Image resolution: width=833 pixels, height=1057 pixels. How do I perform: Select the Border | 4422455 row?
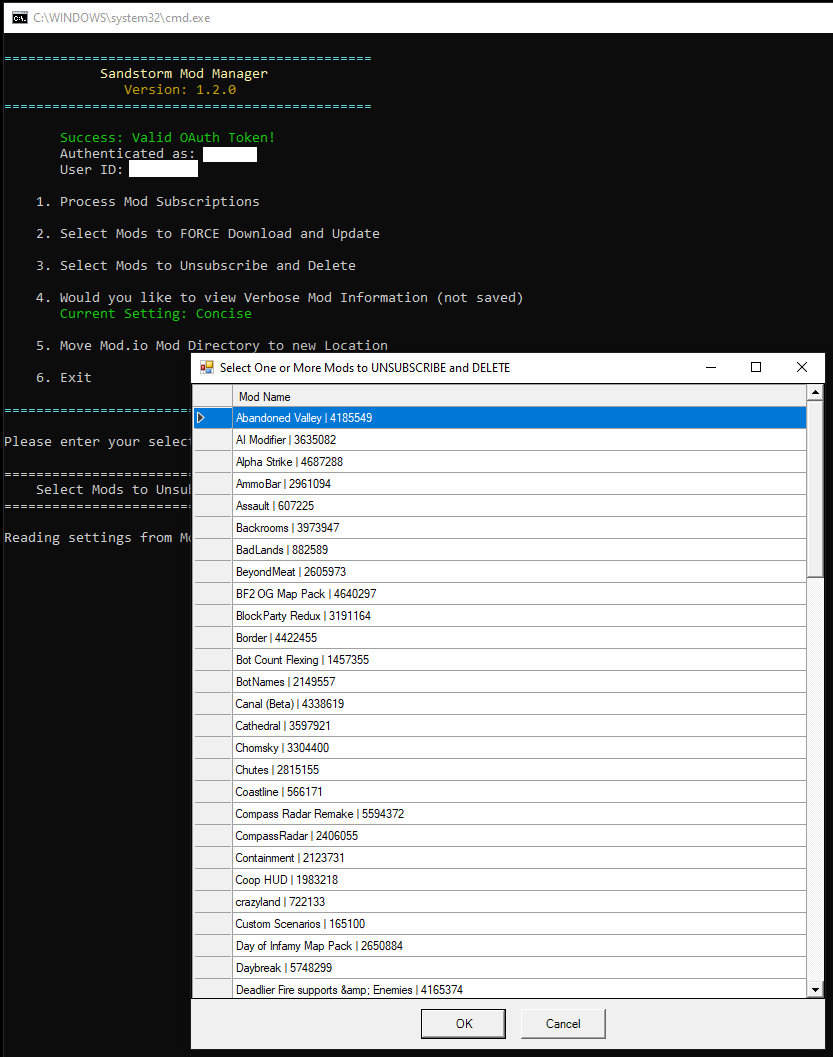519,638
